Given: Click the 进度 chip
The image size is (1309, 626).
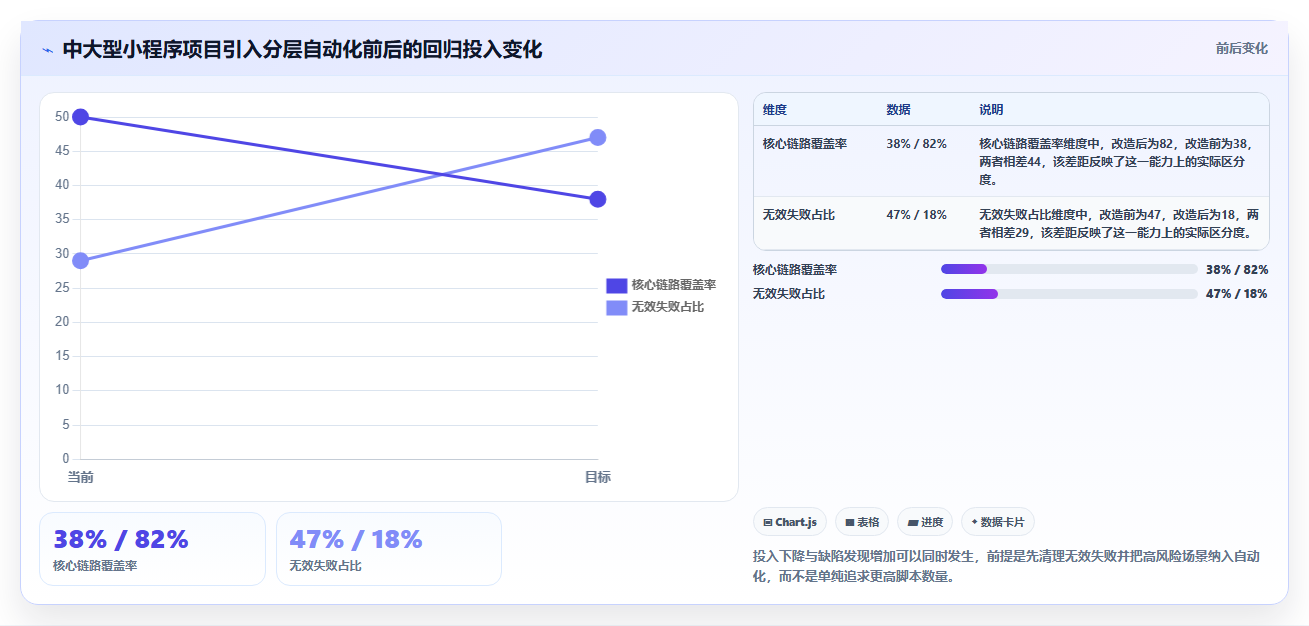Looking at the screenshot, I should pyautogui.click(x=925, y=522).
